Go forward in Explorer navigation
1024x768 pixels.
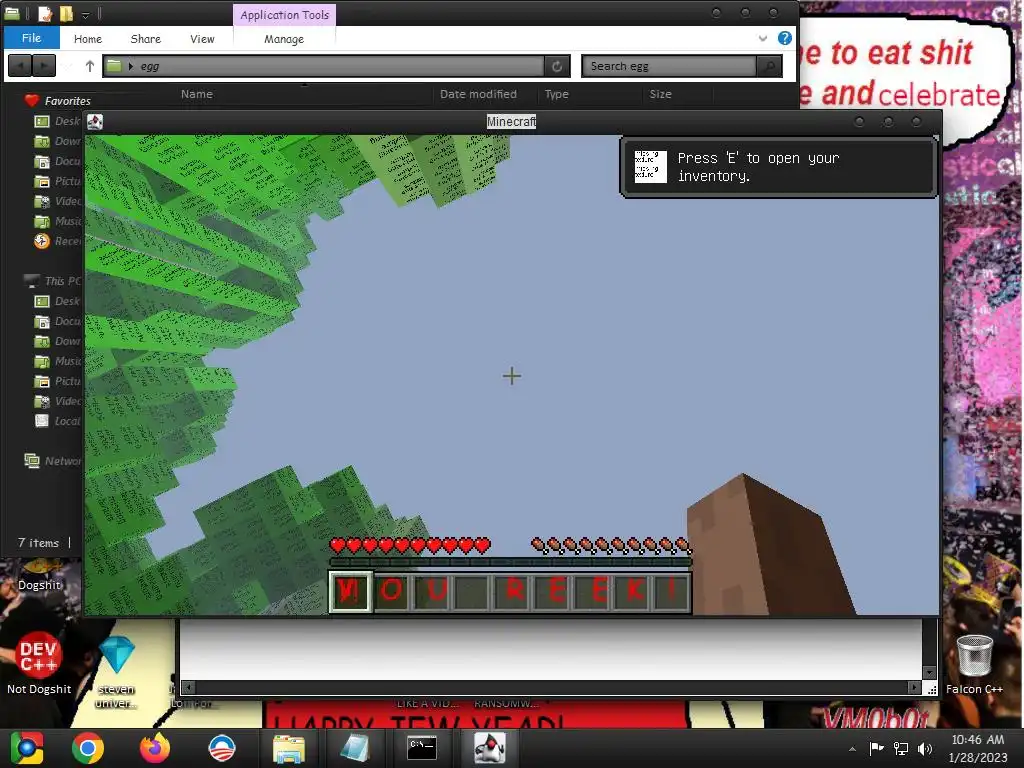point(44,65)
